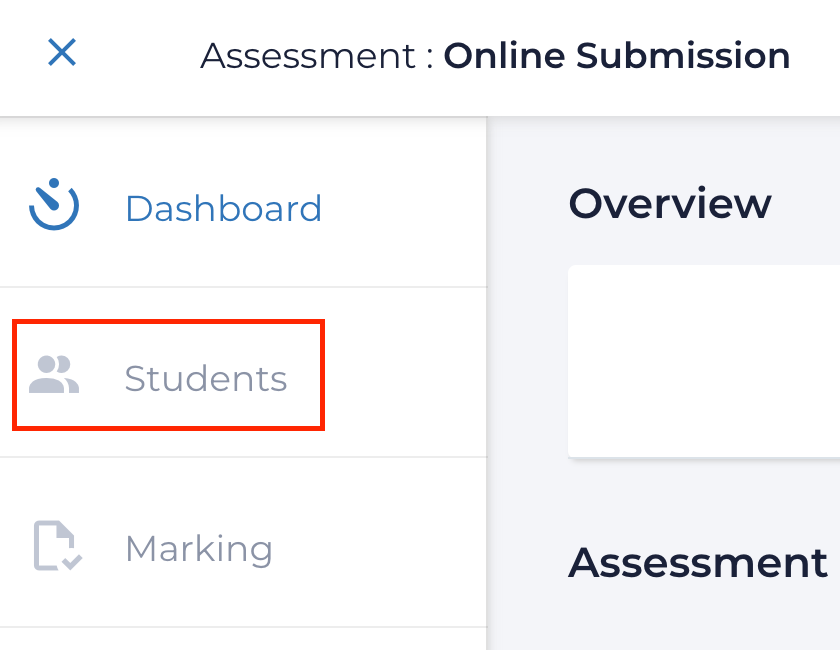
Task: Click the Students people icon
Action: click(x=54, y=376)
